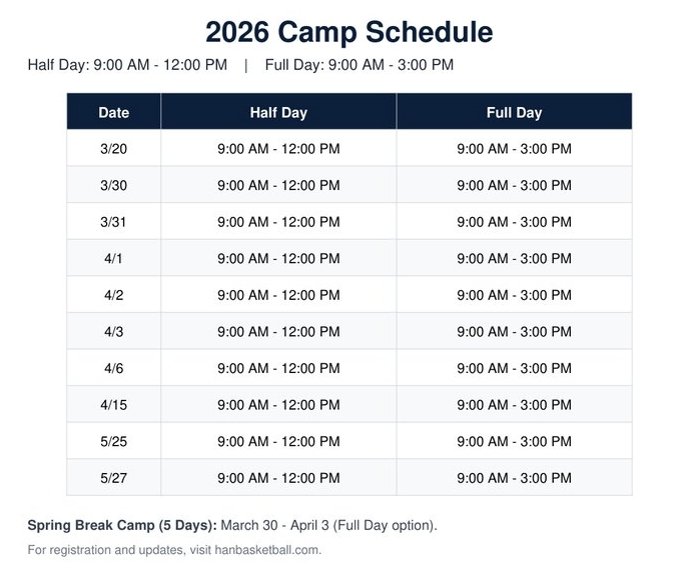Click the Full Day time for 3/20
The image size is (694, 571).
pyautogui.click(x=514, y=149)
